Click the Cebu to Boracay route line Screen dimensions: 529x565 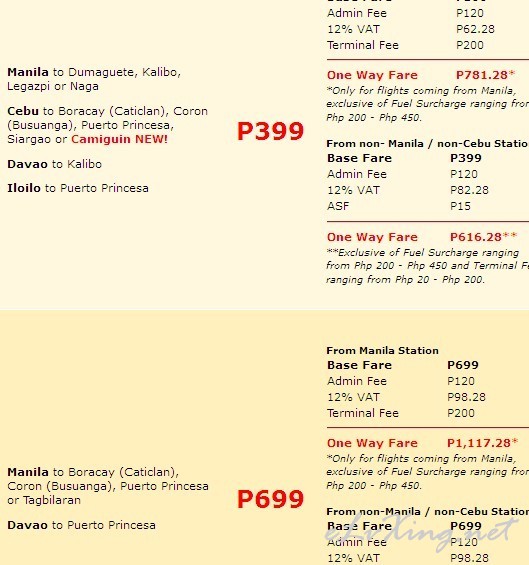107,111
